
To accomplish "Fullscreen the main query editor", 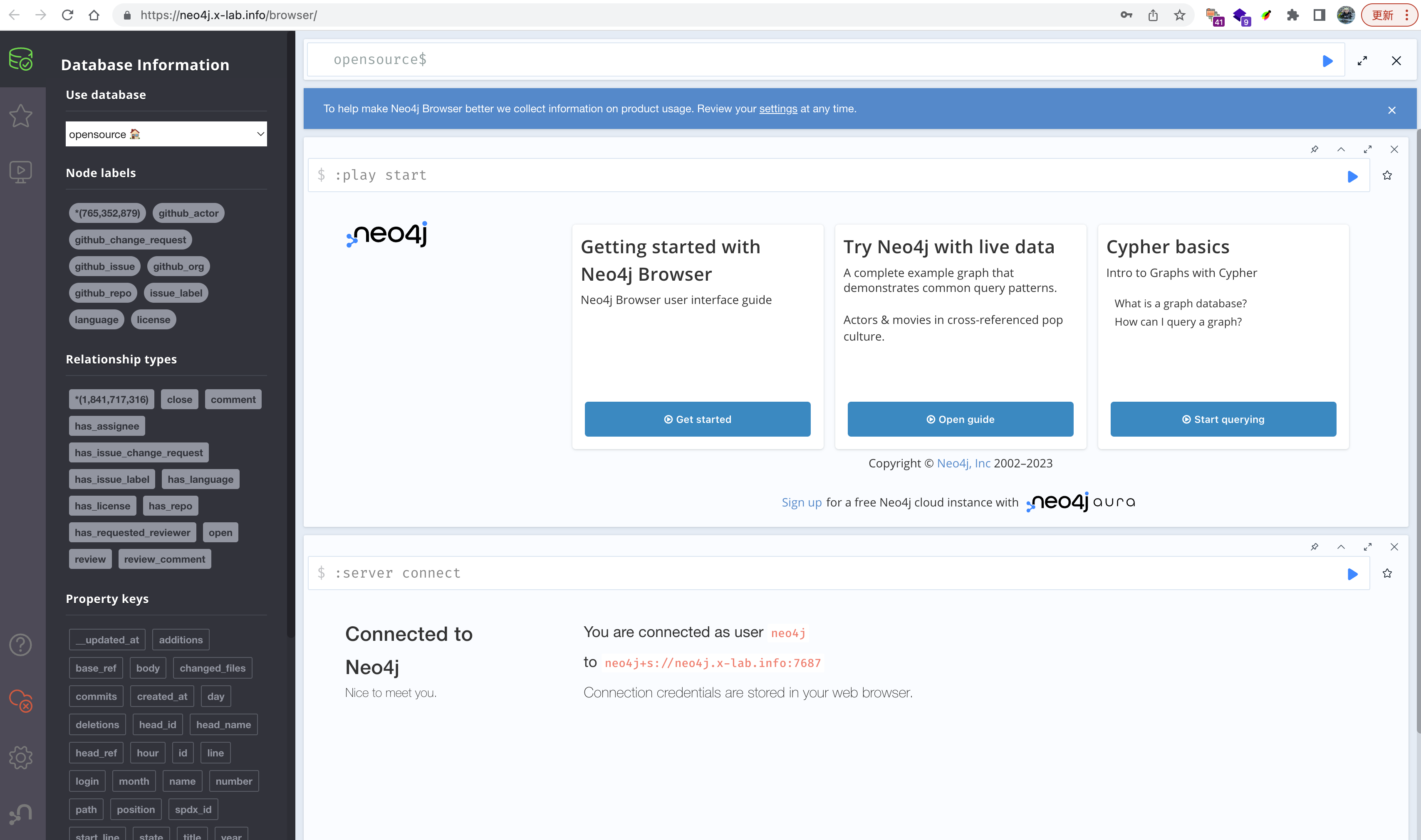I will click(x=1362, y=61).
